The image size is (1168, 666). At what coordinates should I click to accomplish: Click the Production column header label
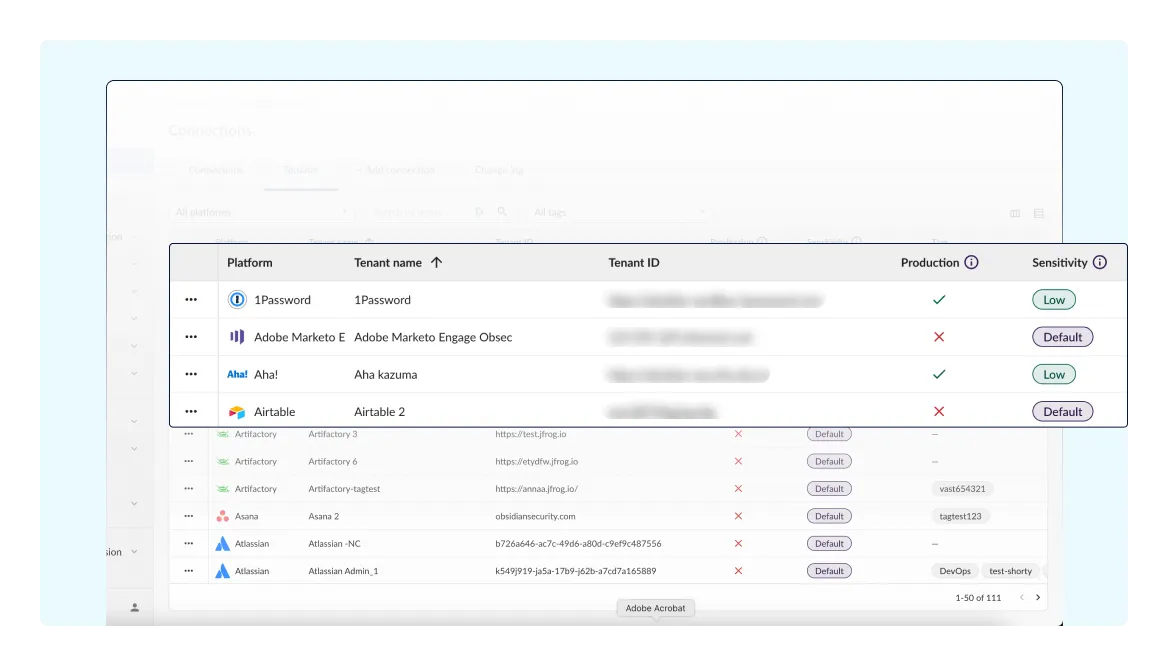click(x=930, y=262)
